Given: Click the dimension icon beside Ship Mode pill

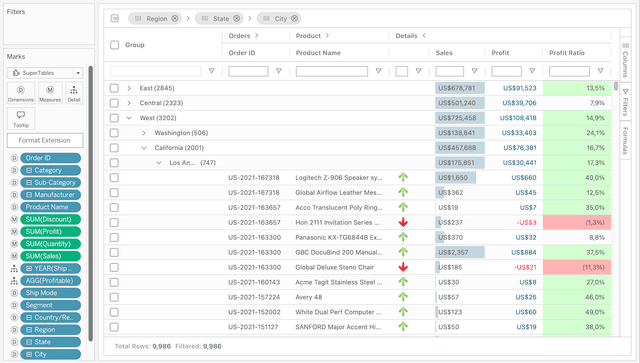Looking at the screenshot, I should click(x=14, y=293).
